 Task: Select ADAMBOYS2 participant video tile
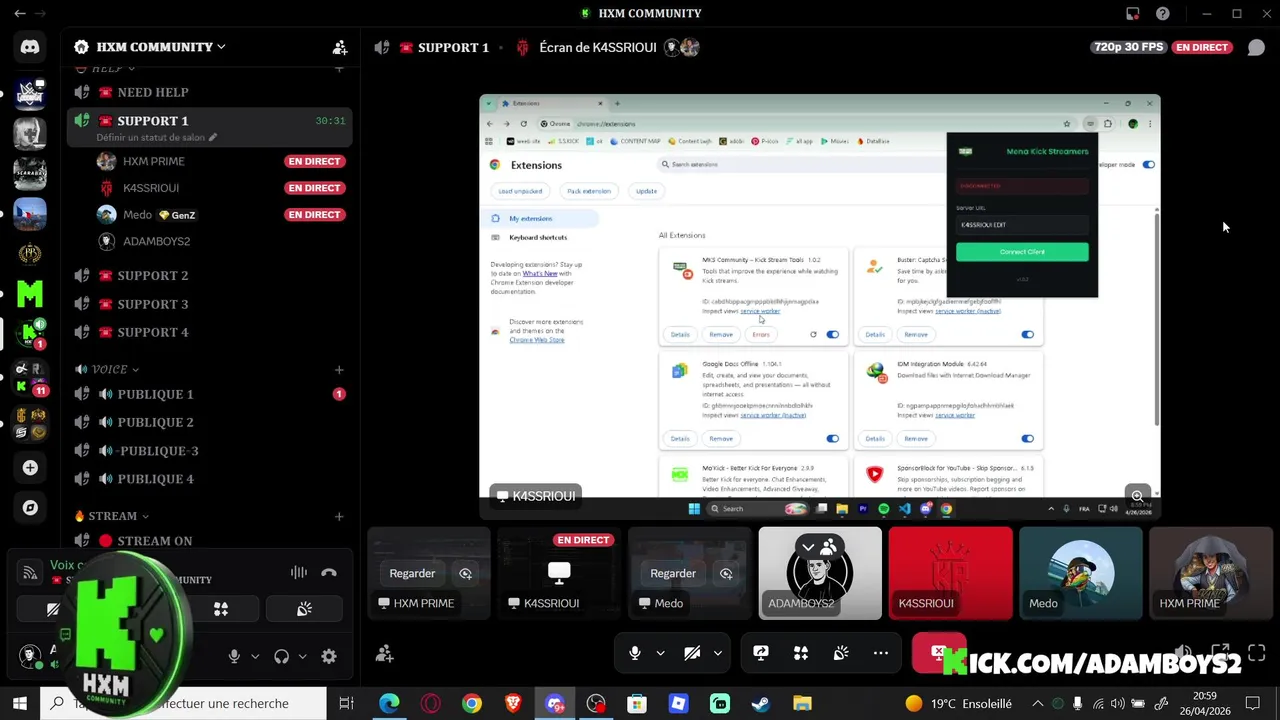pos(820,573)
